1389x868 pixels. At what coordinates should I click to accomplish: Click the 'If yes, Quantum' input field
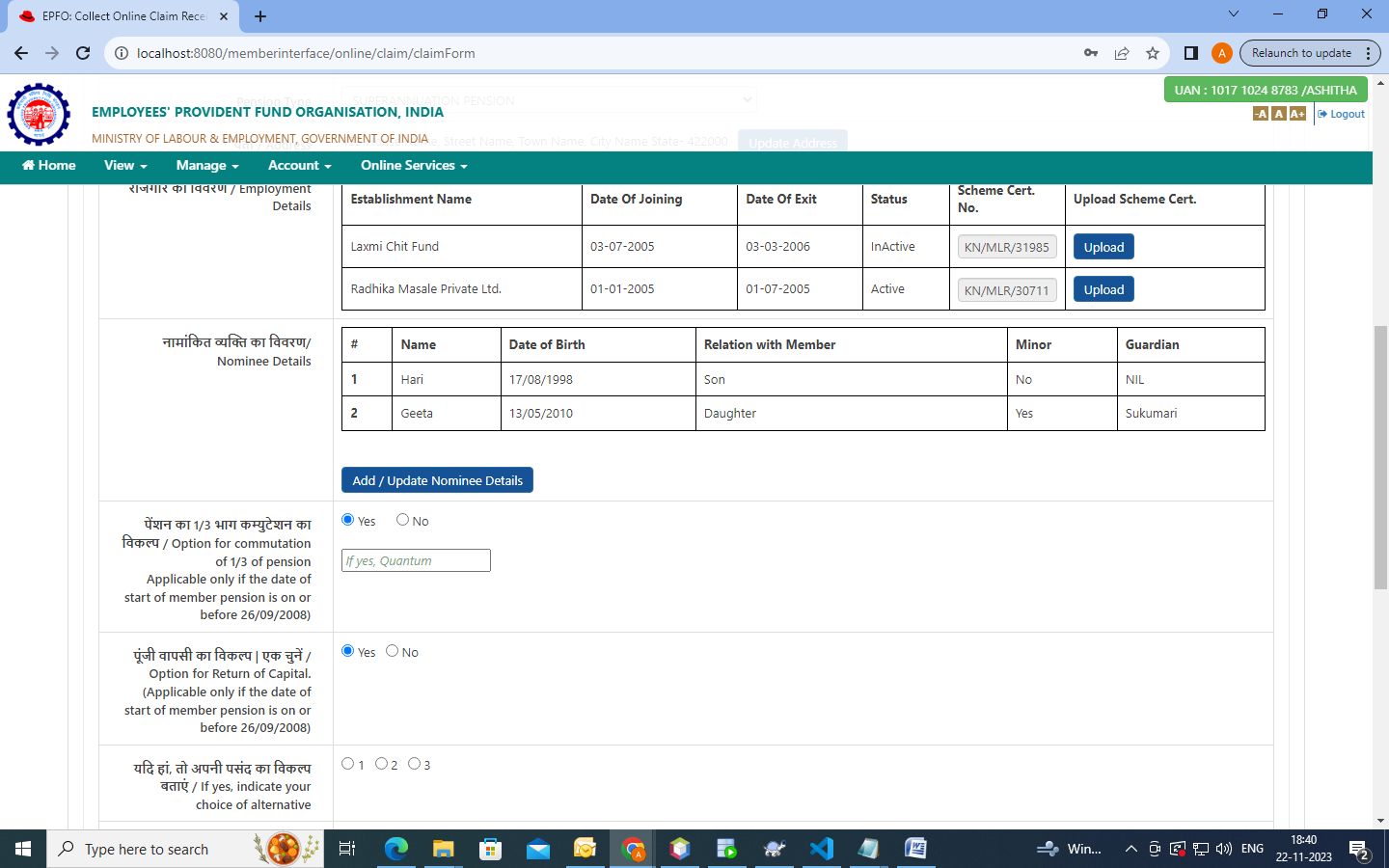416,560
